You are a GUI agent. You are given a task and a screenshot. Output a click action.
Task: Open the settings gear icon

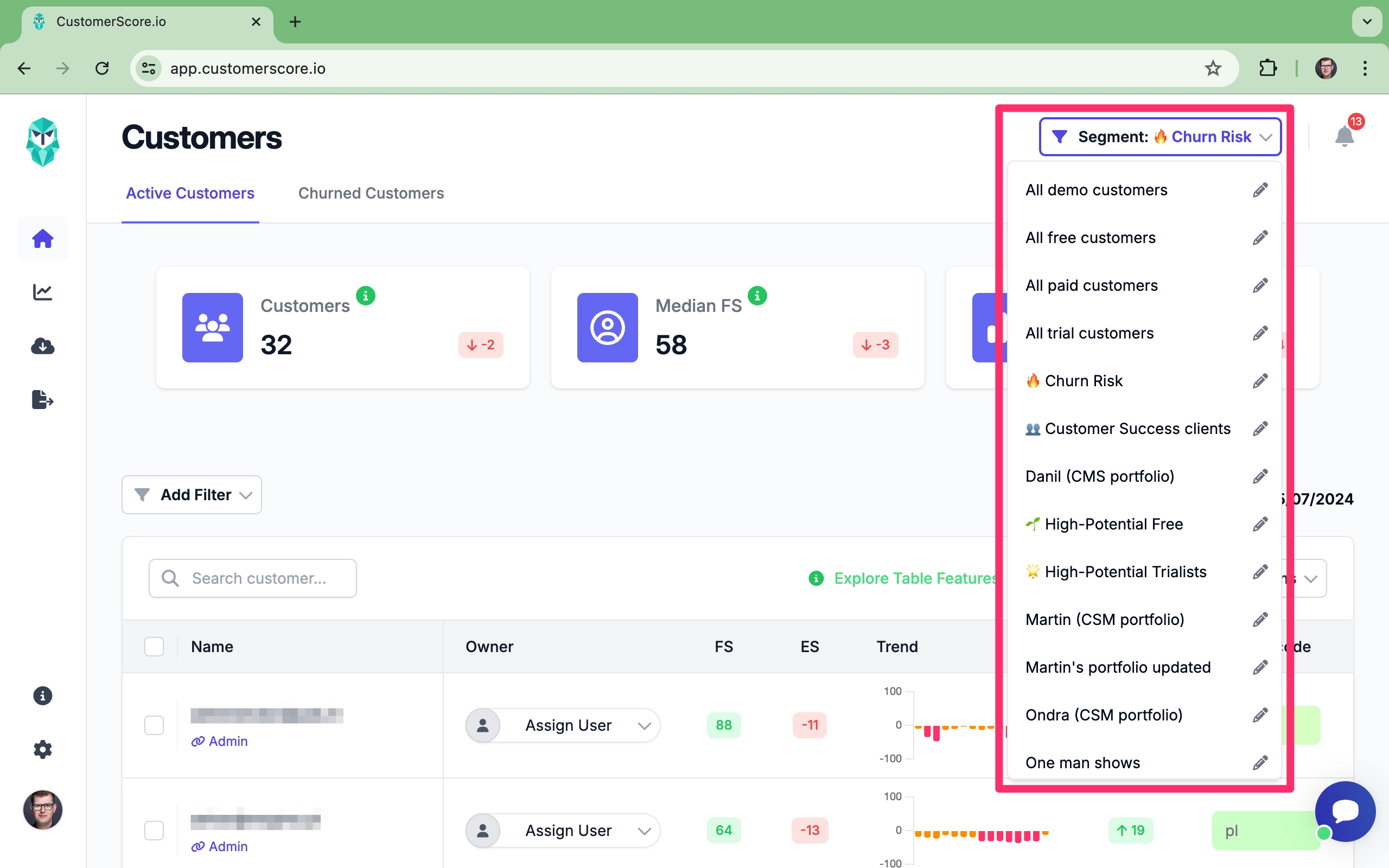[42, 749]
